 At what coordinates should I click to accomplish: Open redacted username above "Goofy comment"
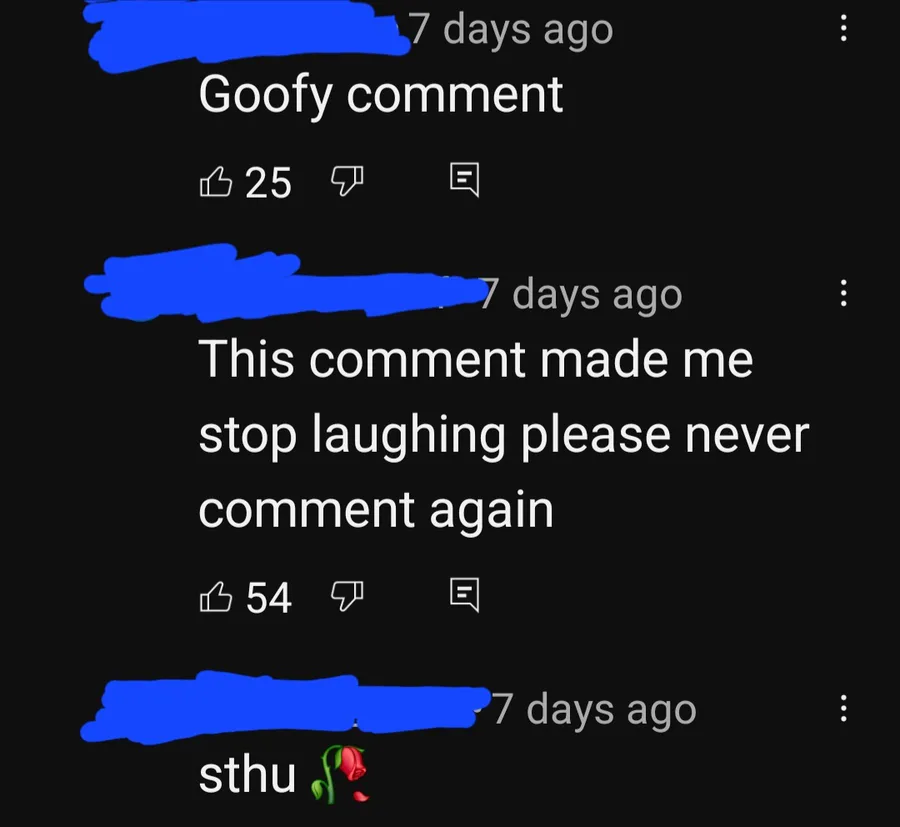coord(247,34)
